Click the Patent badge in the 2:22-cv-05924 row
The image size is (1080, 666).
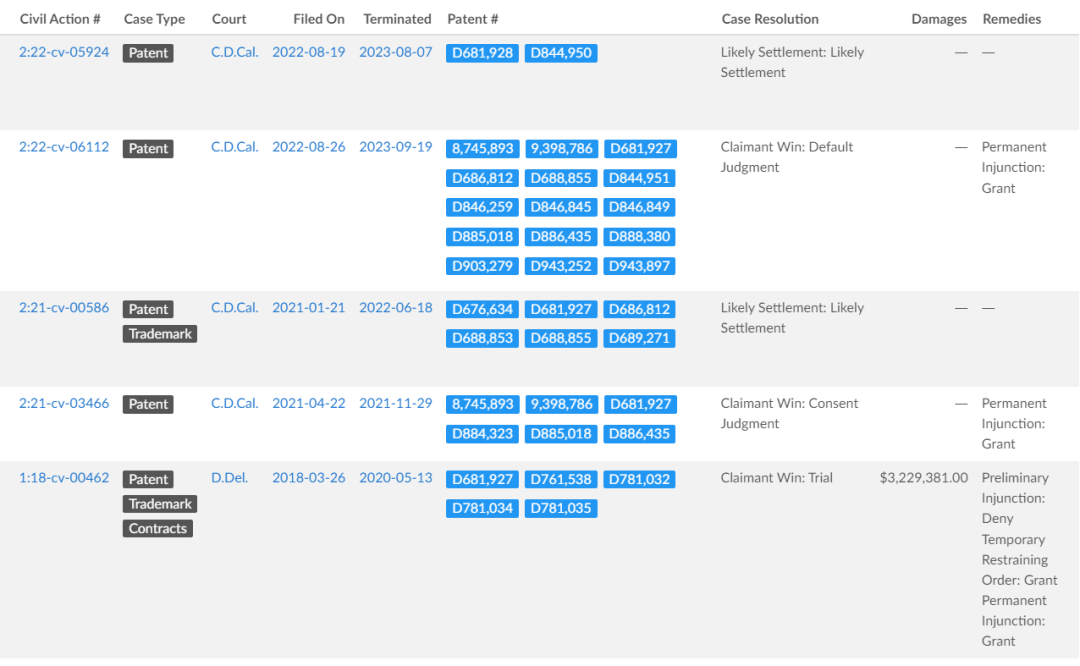tap(148, 53)
